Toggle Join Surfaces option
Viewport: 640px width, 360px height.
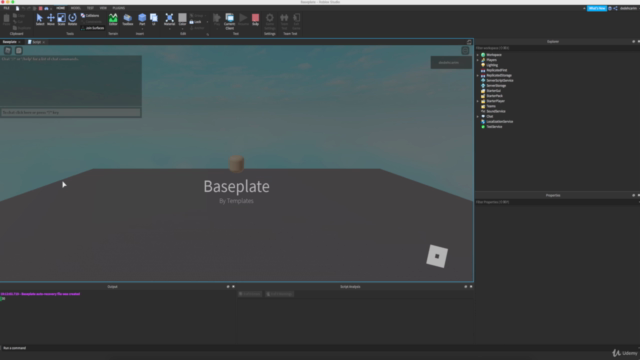point(93,28)
